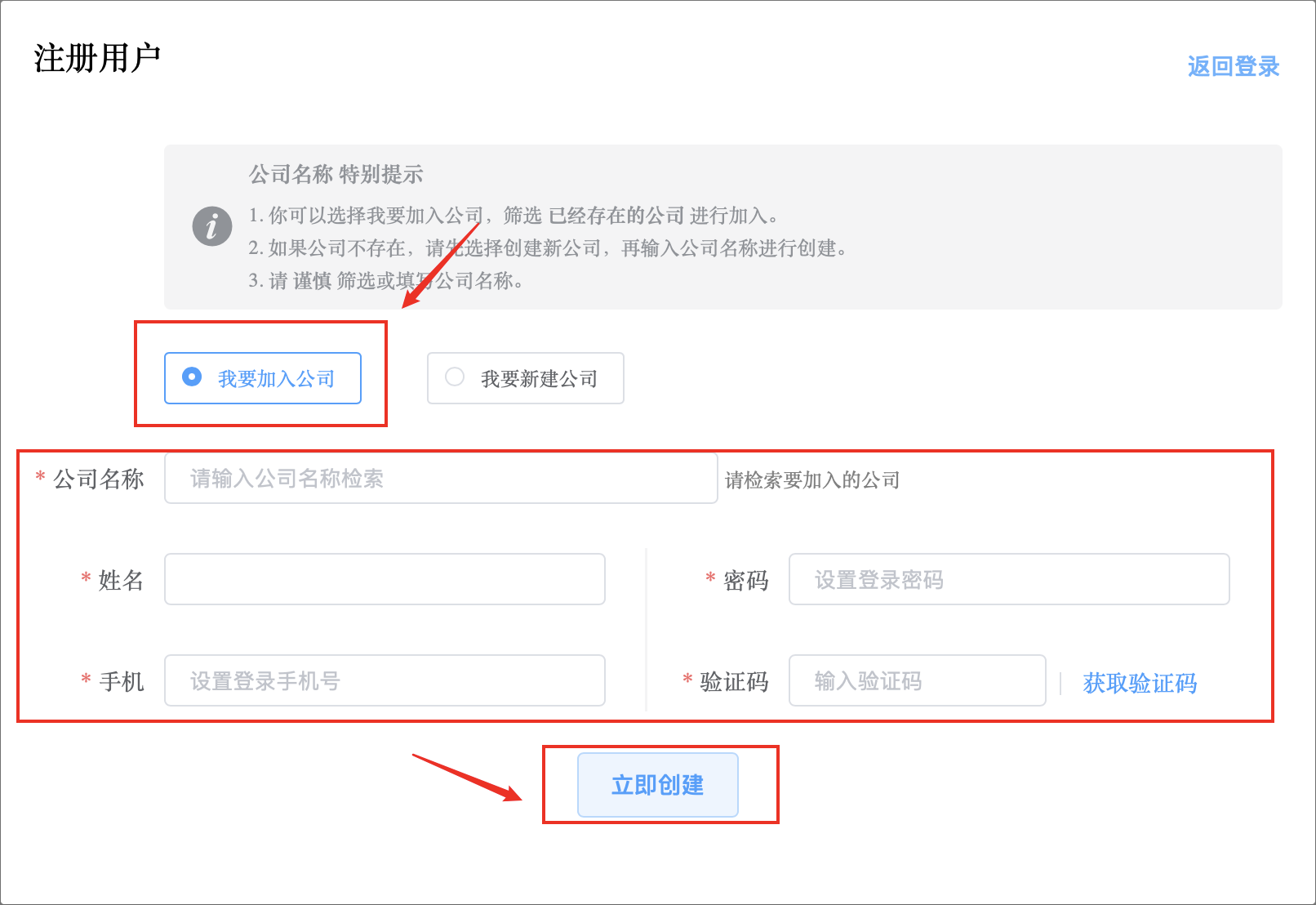Click the 密码 field label
The height and width of the screenshot is (905, 1316).
(745, 581)
